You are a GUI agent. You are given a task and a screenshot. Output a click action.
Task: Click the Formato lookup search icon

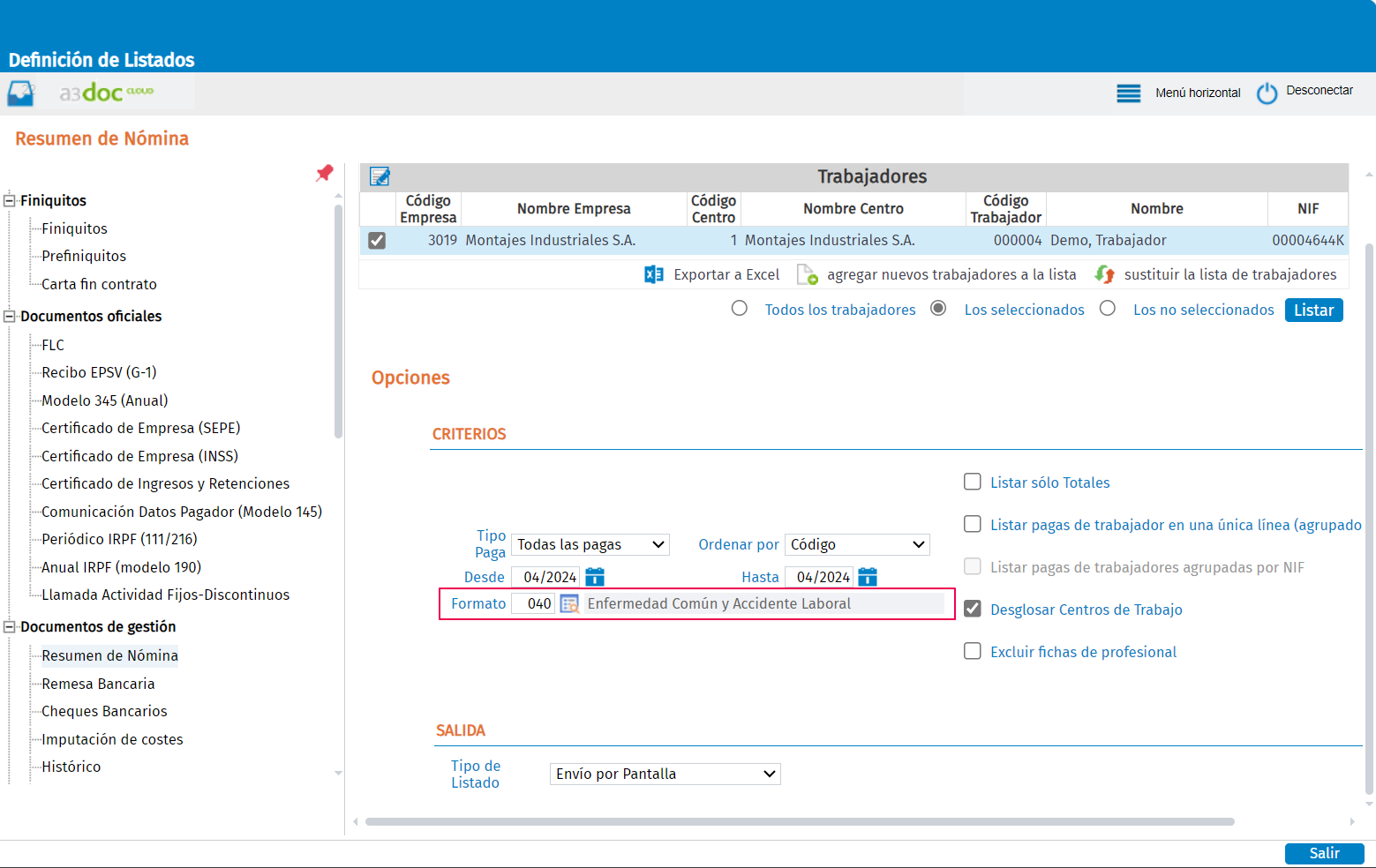click(569, 604)
